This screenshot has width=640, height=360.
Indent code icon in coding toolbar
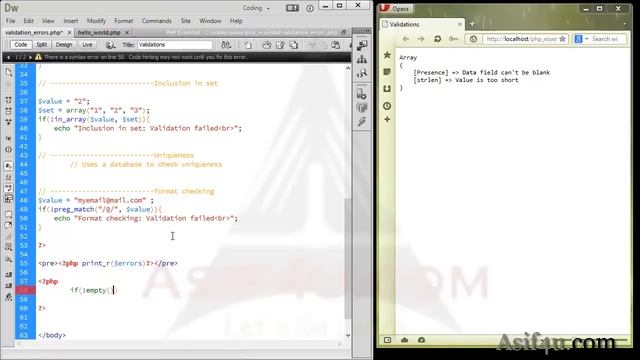(x=9, y=275)
